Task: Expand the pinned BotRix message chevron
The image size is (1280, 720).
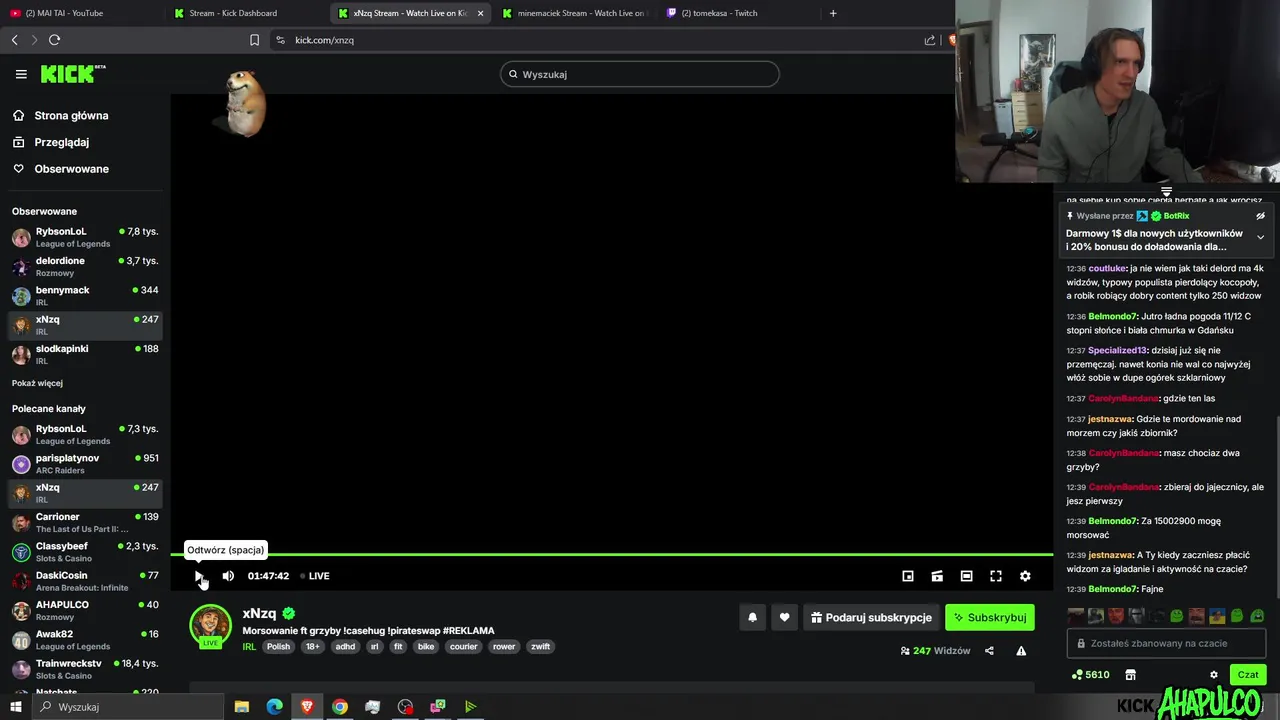Action: (1260, 238)
